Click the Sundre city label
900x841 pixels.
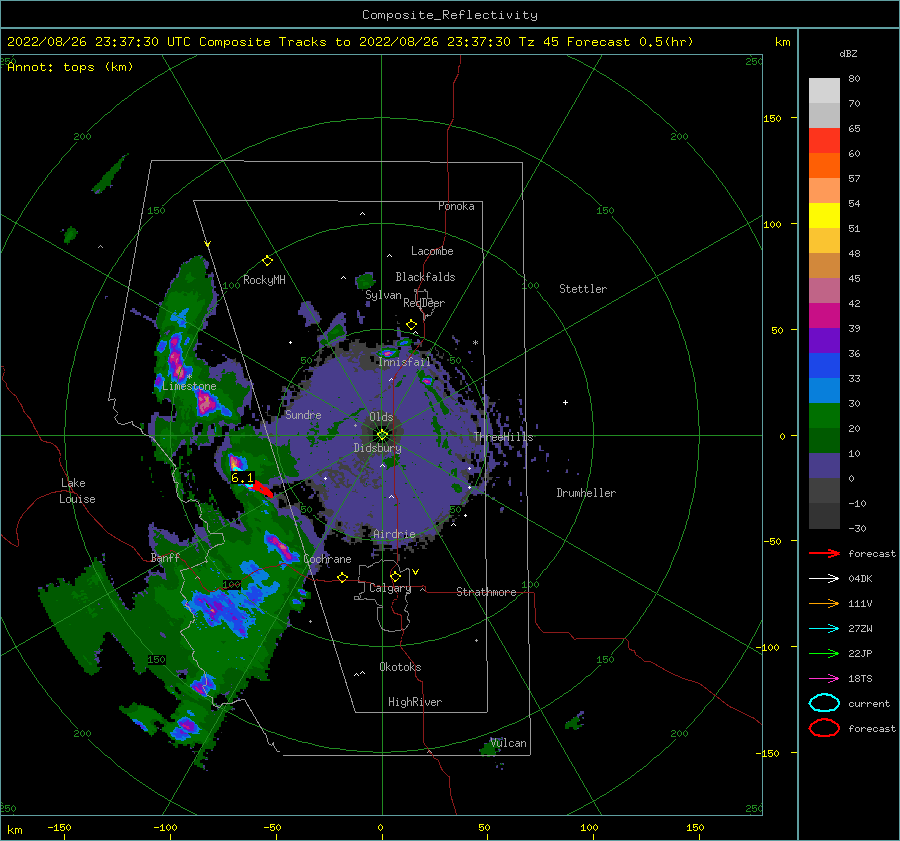(x=303, y=414)
